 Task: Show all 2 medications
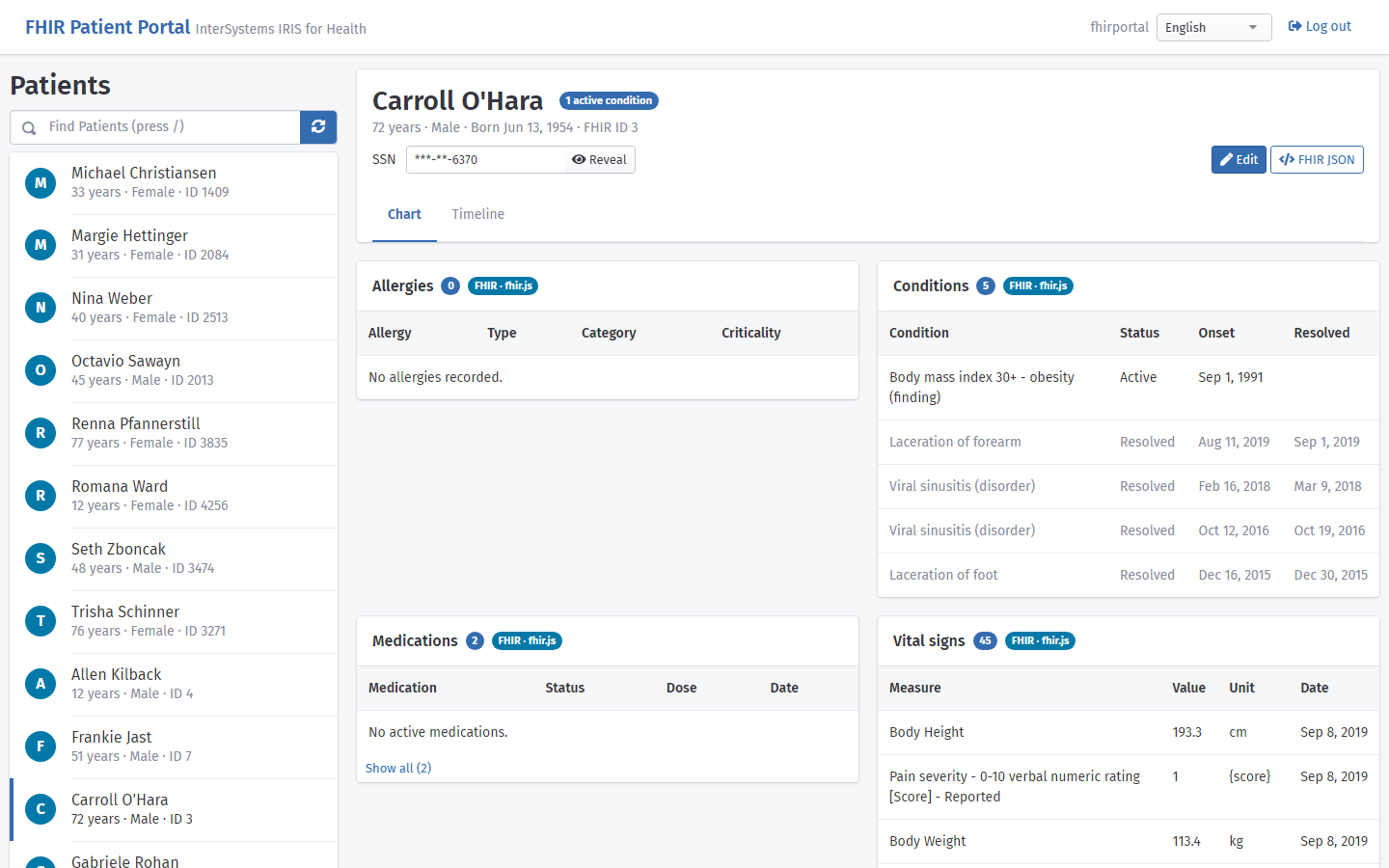[x=398, y=768]
